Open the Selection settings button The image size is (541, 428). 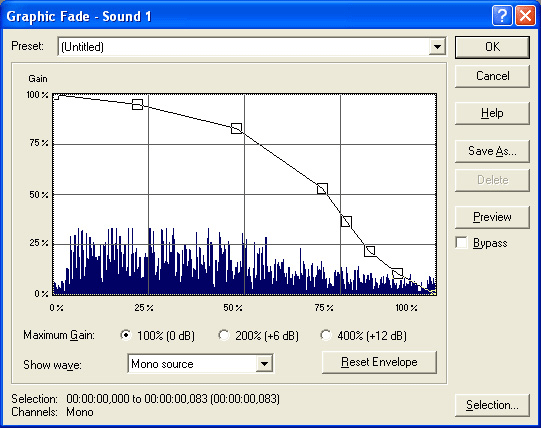(x=492, y=405)
